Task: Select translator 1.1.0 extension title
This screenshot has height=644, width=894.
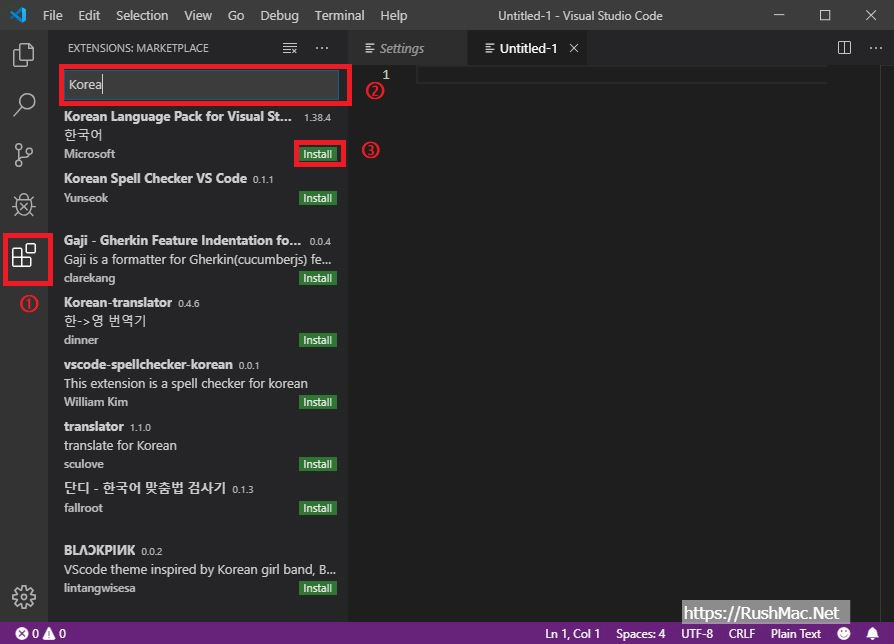Action: [94, 427]
